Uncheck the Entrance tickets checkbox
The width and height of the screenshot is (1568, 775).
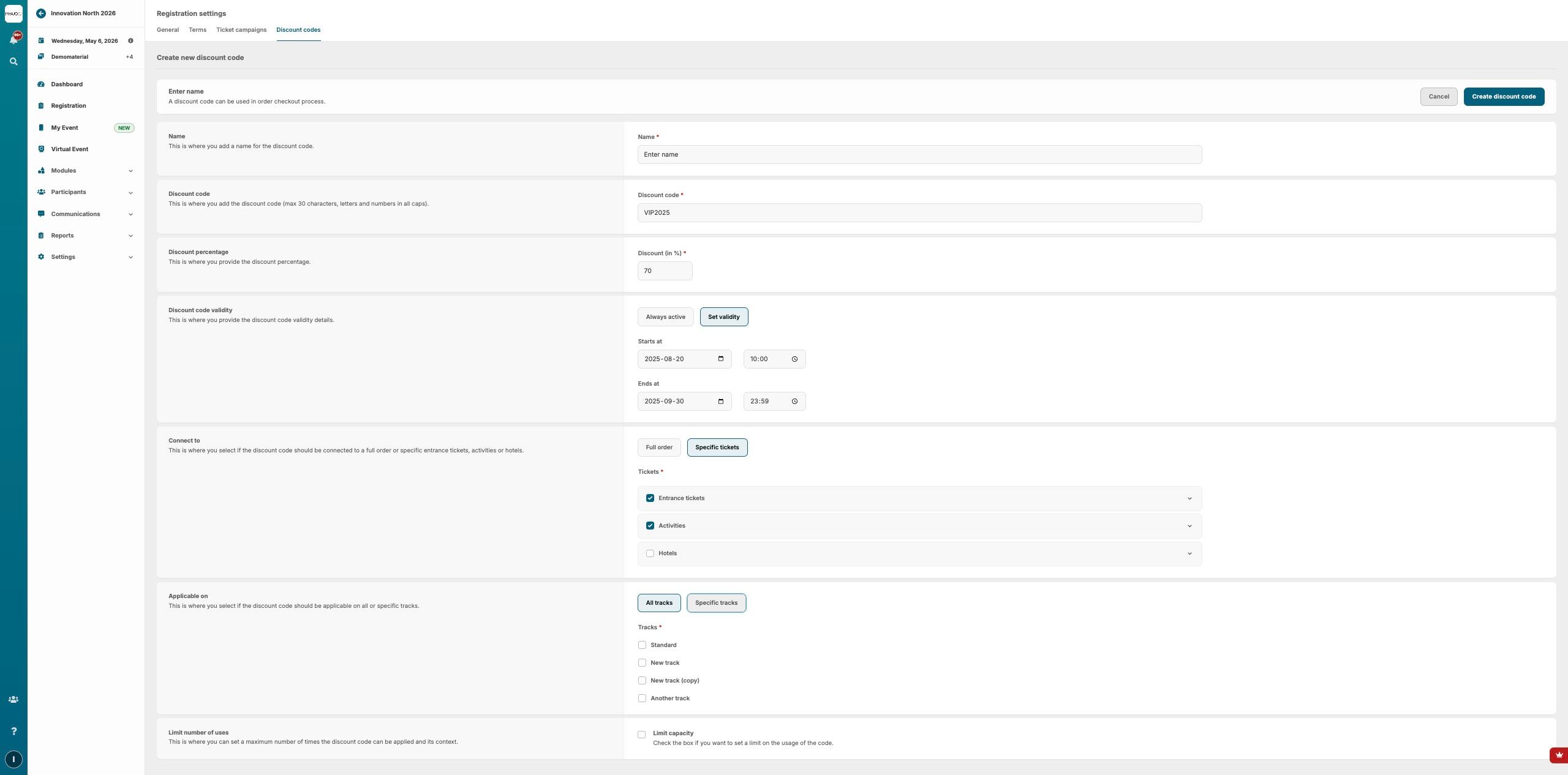650,498
